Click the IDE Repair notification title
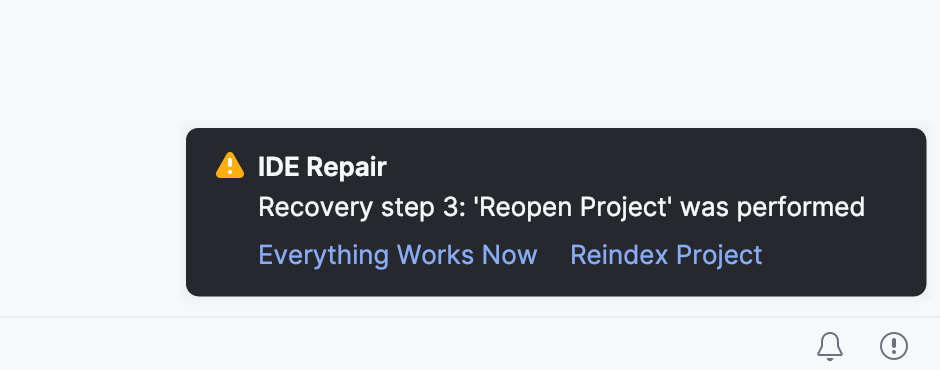The width and height of the screenshot is (940, 370). (x=322, y=167)
